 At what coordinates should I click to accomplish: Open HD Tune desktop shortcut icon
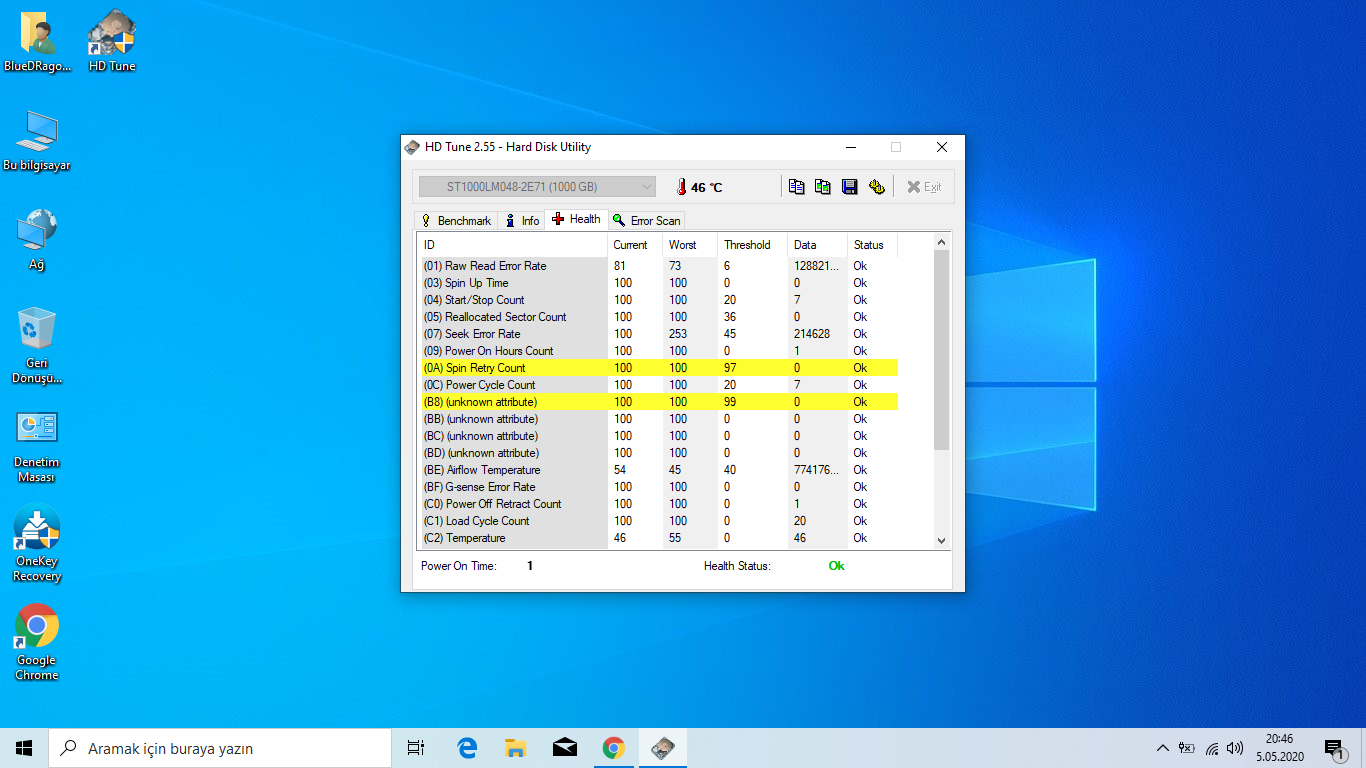pos(112,41)
